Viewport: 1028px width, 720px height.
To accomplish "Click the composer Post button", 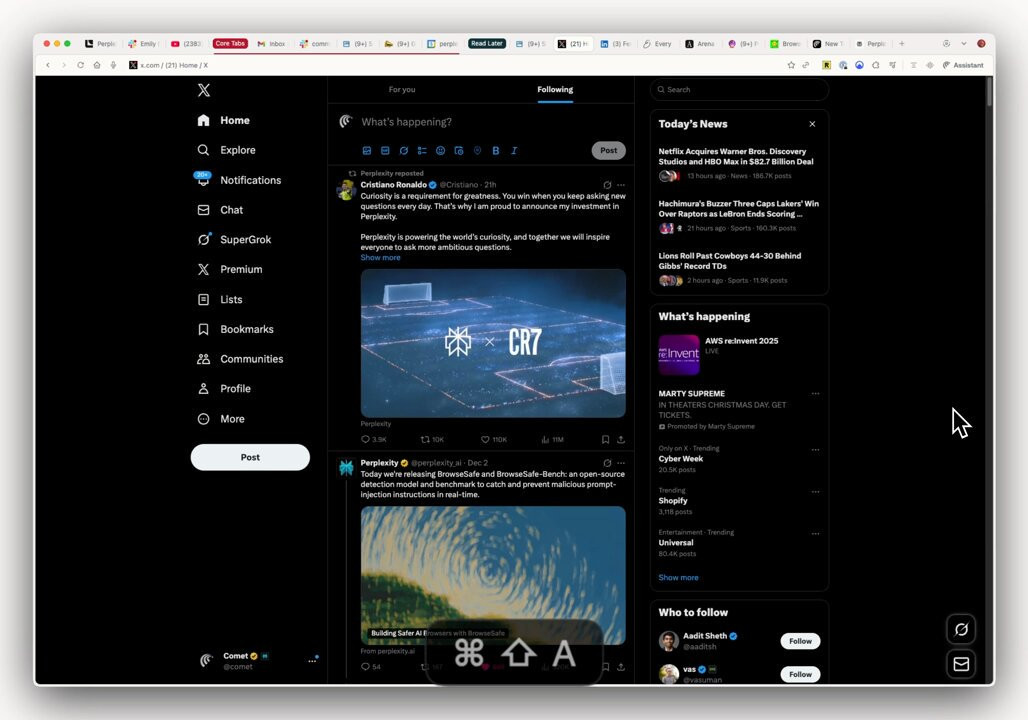I will [x=608, y=151].
